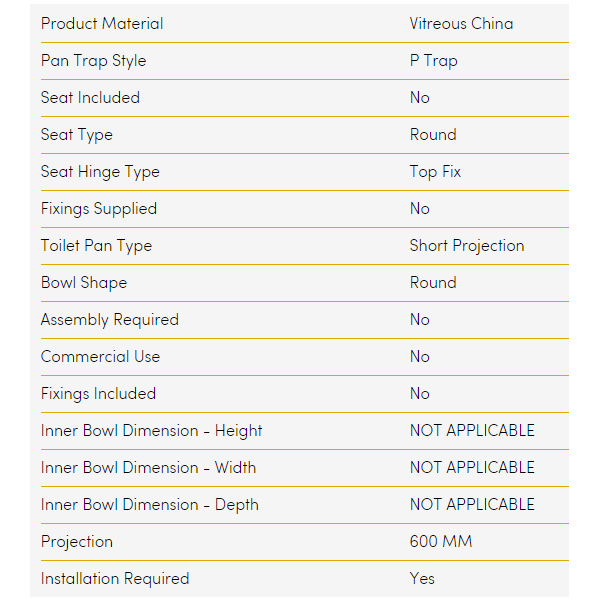Click the Fixings Supplied label
Viewport: 600px width, 600px height.
coord(99,208)
